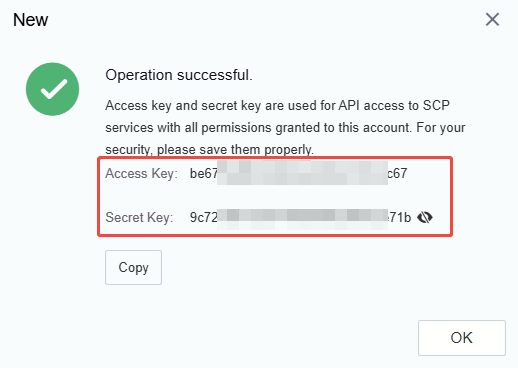Confirm the dialog with OK
The image size is (518, 368).
[462, 338]
